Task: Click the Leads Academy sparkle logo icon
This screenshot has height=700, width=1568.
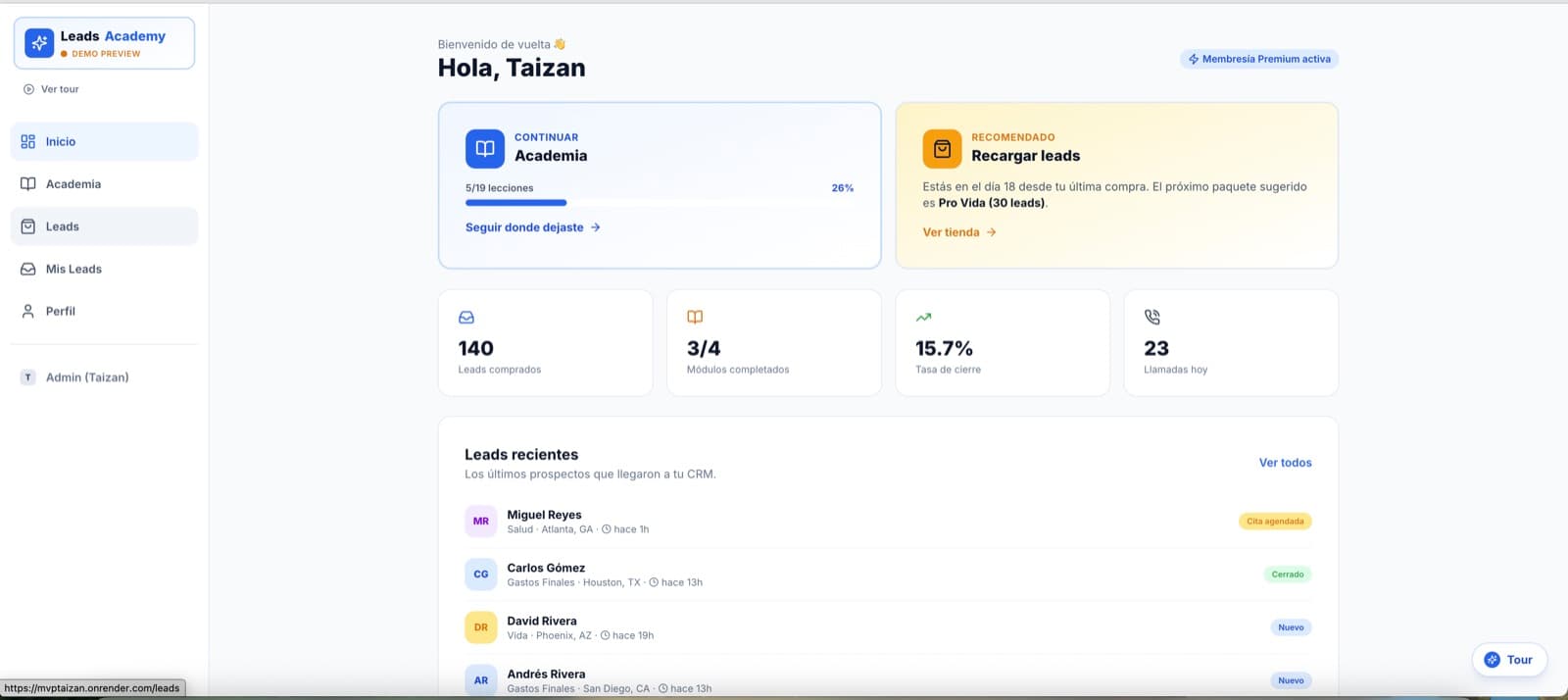Action: (39, 43)
